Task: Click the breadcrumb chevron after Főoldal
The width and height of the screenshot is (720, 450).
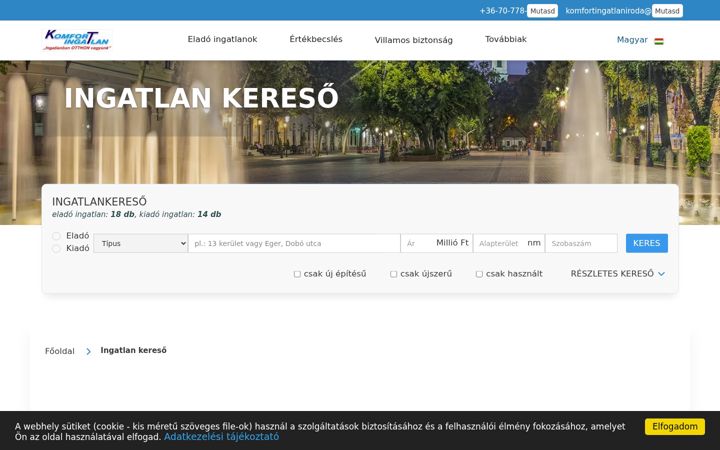Action: [x=88, y=351]
